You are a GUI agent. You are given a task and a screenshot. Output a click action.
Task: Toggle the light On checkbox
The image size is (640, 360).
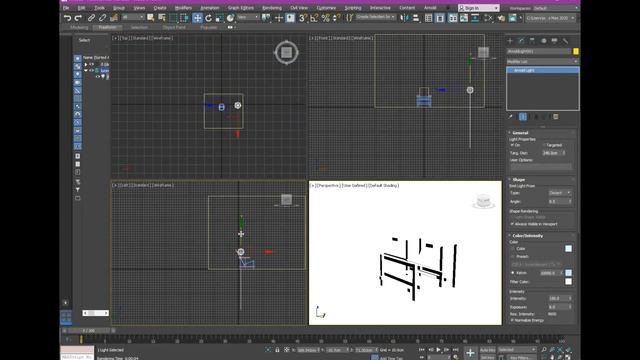click(512, 145)
